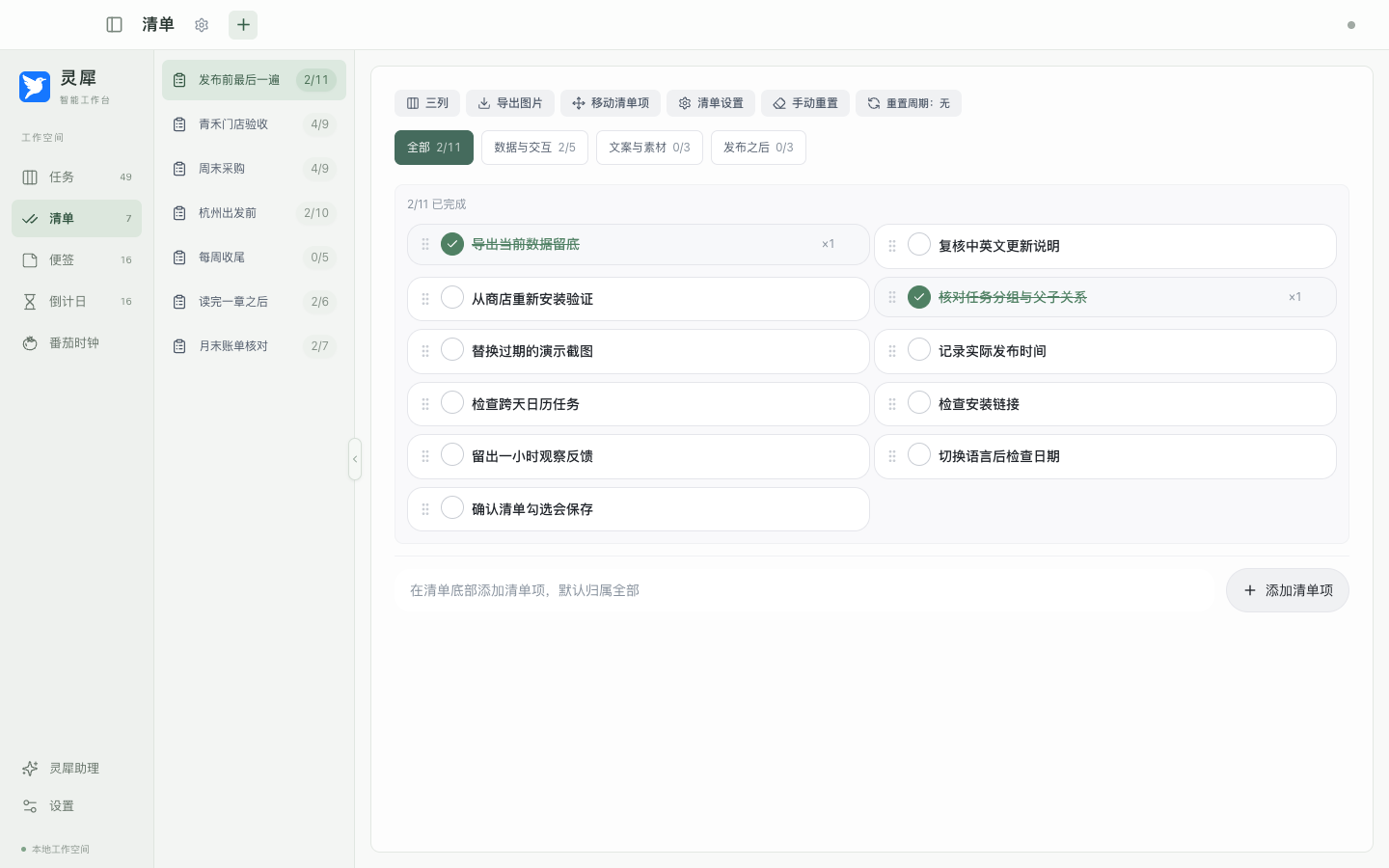1389x868 pixels.
Task: Open 杭州出发前 checklist
Action: point(254,213)
